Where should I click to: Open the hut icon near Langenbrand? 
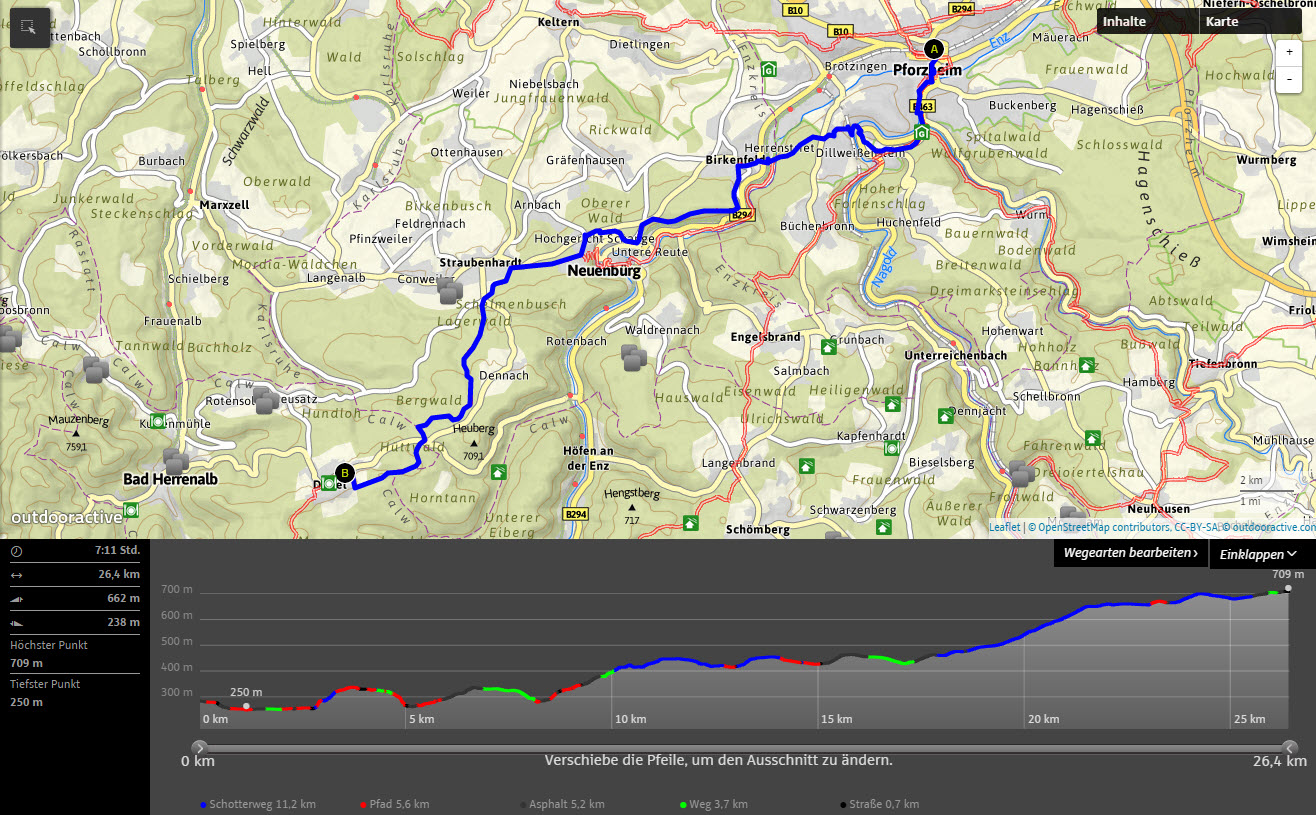pos(806,466)
